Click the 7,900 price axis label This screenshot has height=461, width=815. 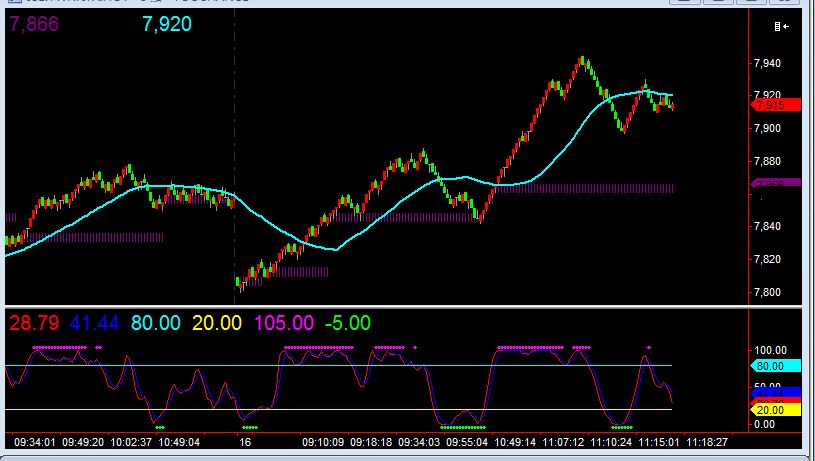(767, 128)
